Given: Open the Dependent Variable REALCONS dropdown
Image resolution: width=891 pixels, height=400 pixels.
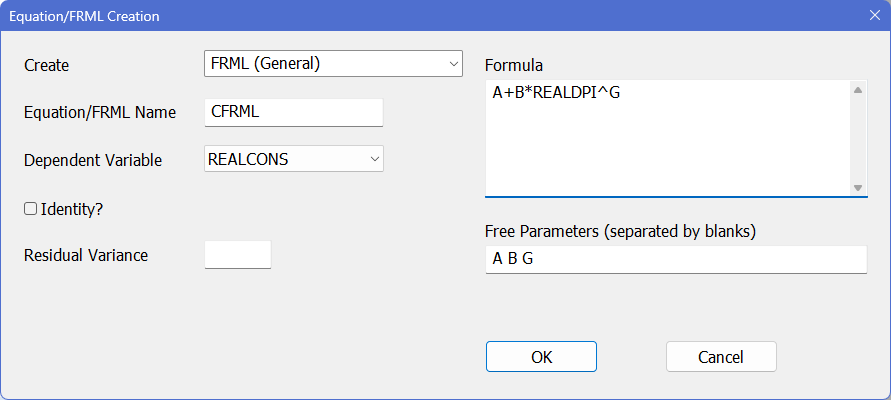Looking at the screenshot, I should (x=374, y=159).
